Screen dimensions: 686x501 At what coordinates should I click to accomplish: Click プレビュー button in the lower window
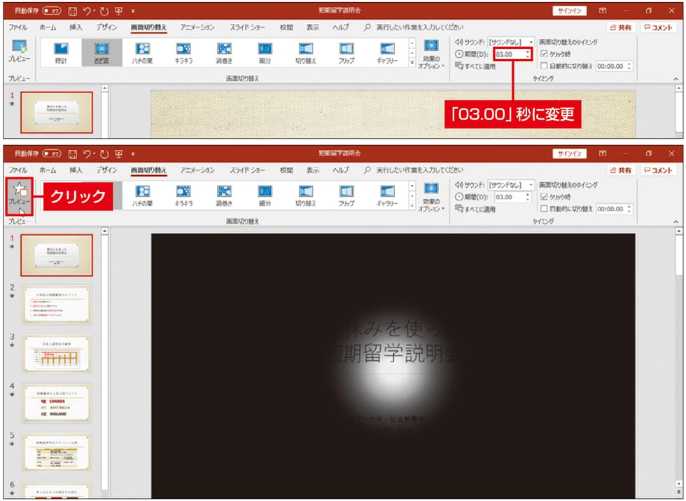click(x=19, y=194)
